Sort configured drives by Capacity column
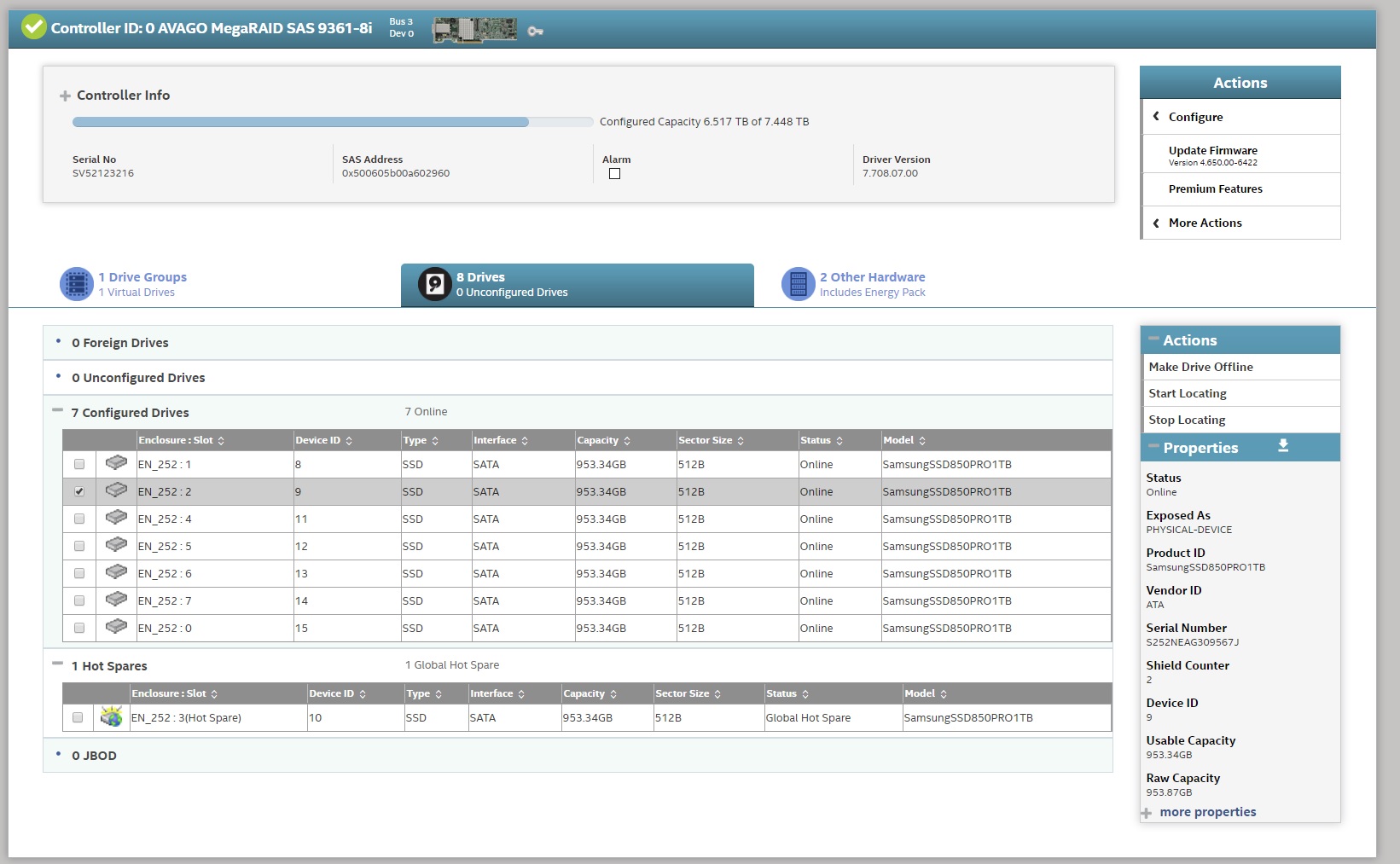The height and width of the screenshot is (864, 1400). [x=627, y=441]
